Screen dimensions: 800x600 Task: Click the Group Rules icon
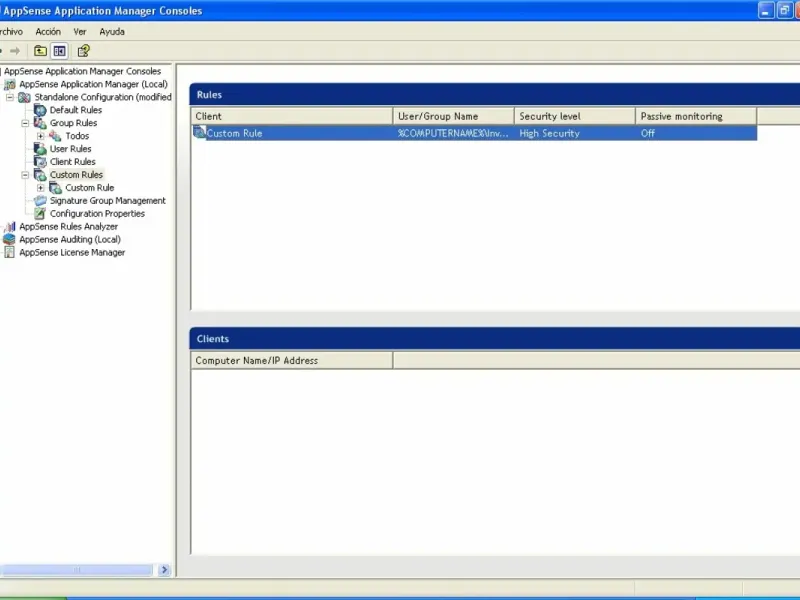click(x=40, y=123)
